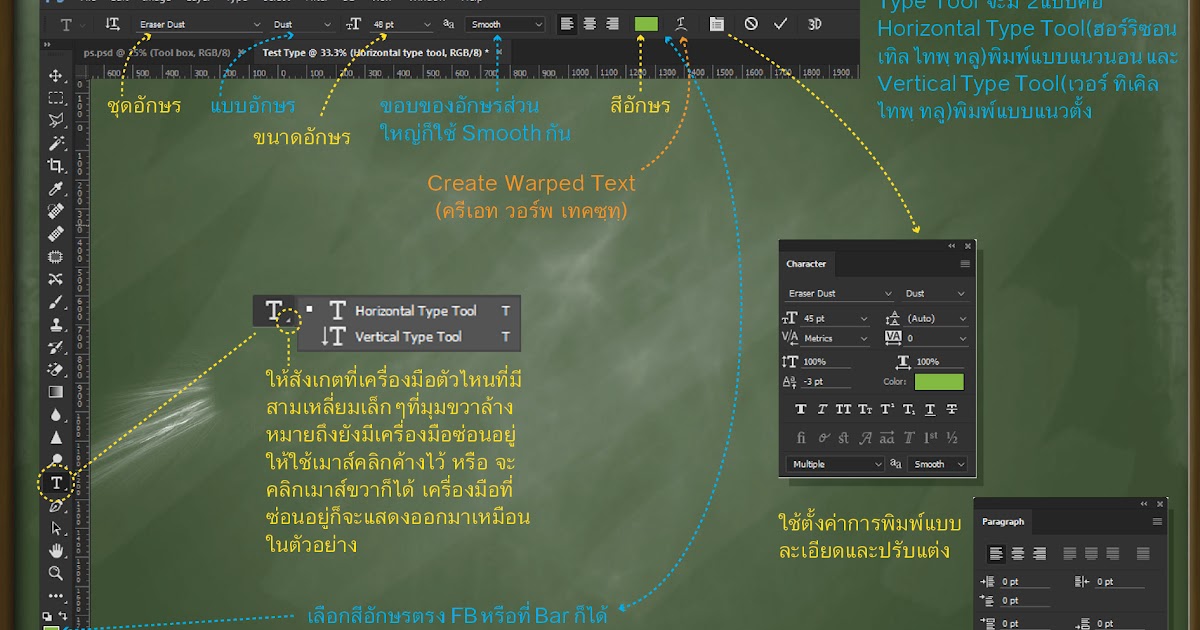Select the Zoom tool
1200x630 pixels.
pyautogui.click(x=57, y=572)
